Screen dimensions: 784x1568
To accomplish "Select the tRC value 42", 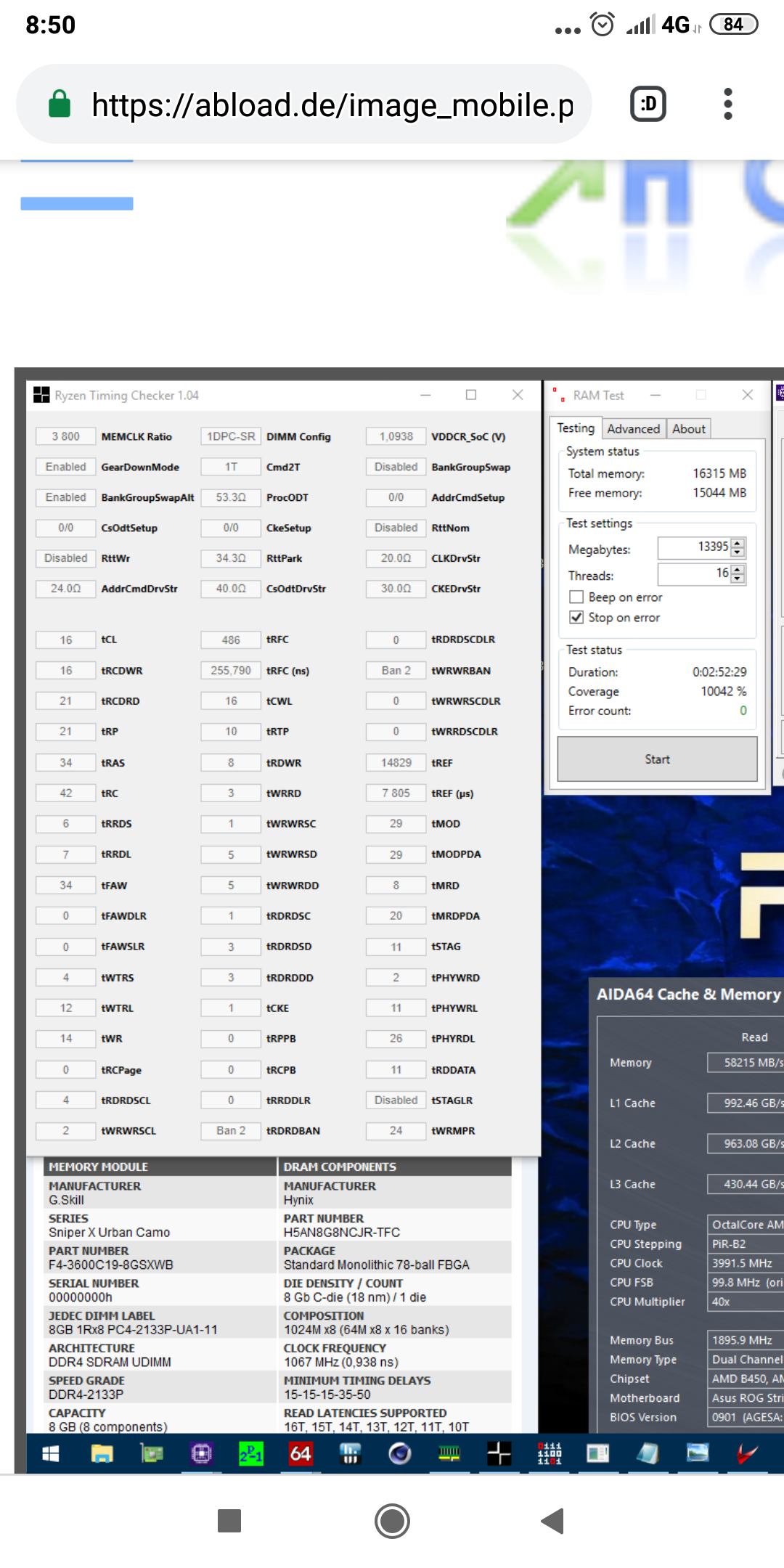I will click(66, 793).
